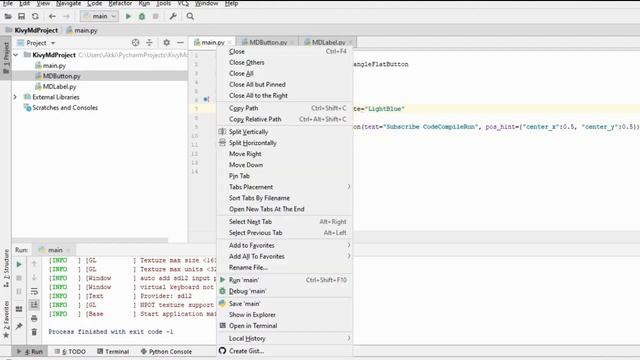Open Project panel gear options
Screen dimensions: 640x360
[x=167, y=42]
